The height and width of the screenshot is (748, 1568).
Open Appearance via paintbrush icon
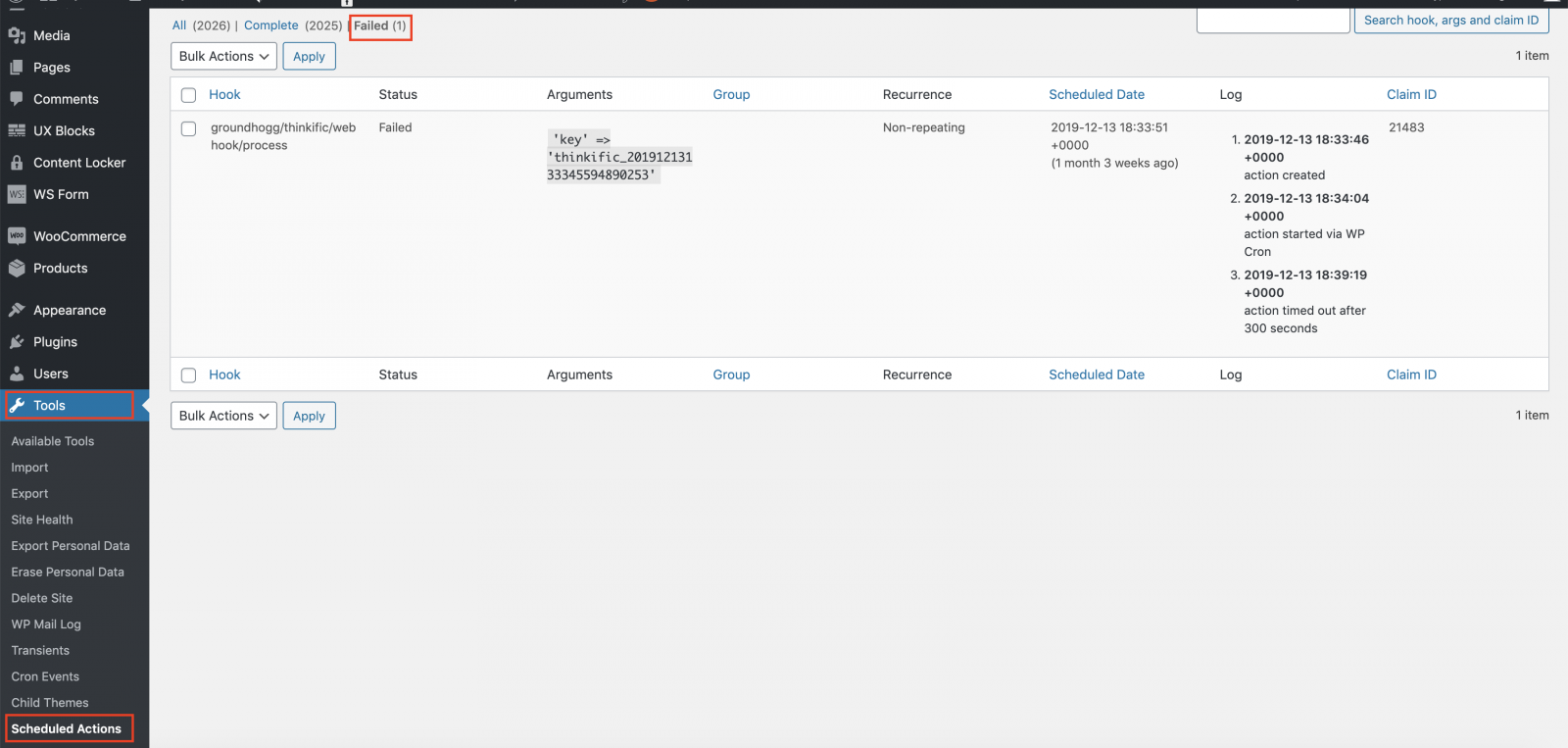click(x=17, y=310)
